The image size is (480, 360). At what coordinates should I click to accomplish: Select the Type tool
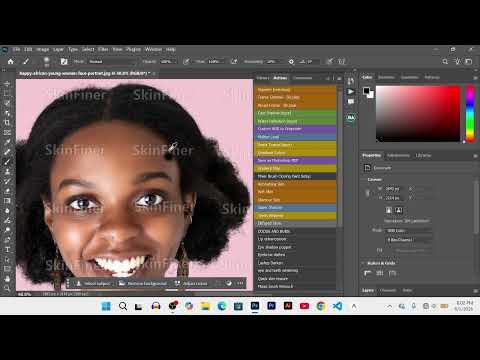[x=7, y=250]
